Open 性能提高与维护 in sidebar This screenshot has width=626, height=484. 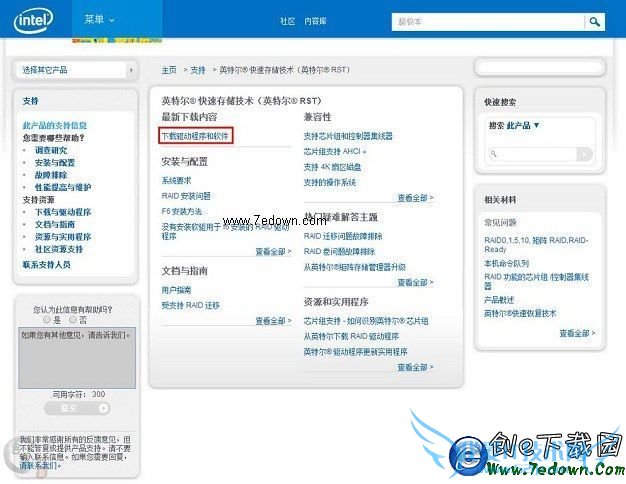[63, 188]
